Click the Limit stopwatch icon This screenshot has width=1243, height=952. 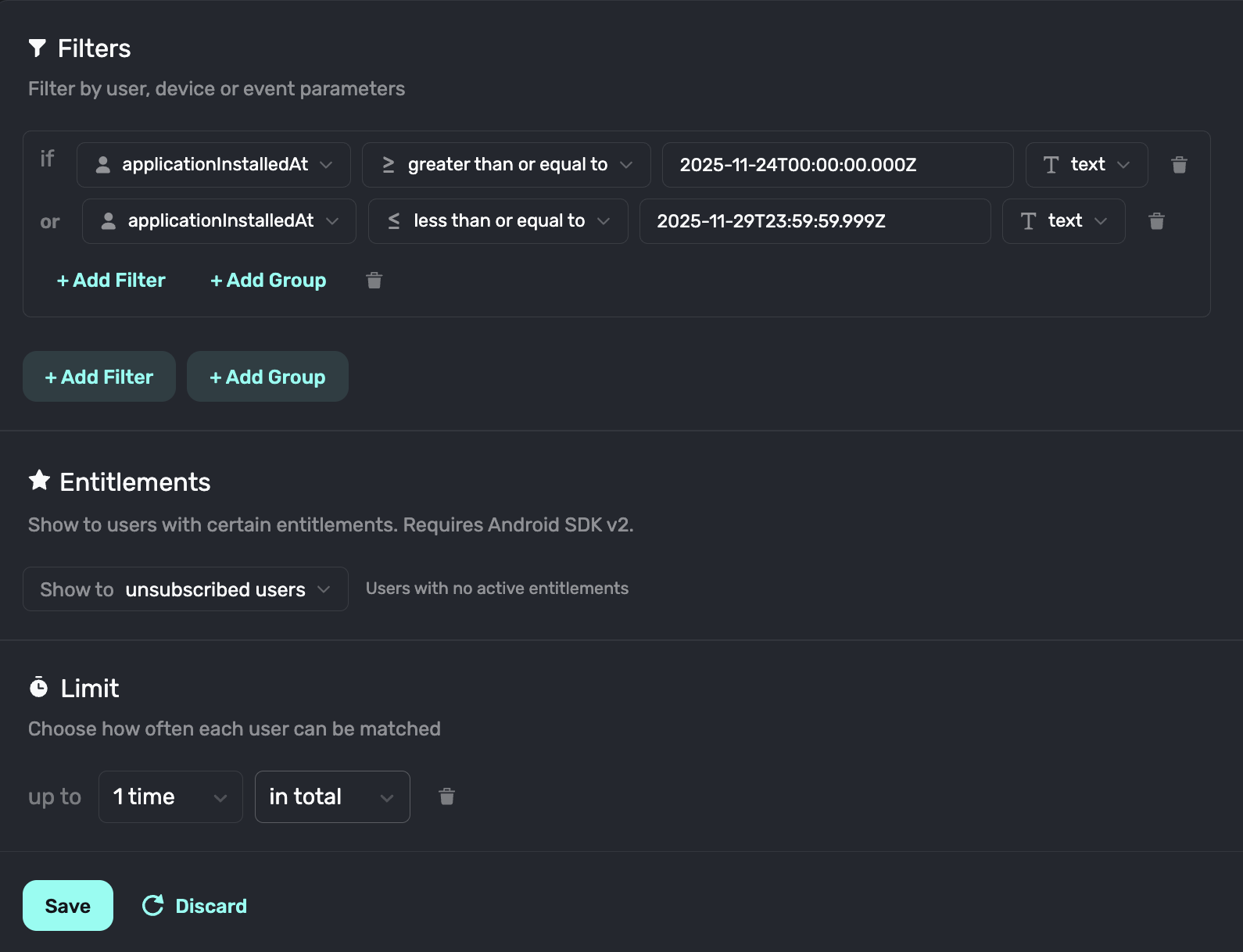coord(38,687)
